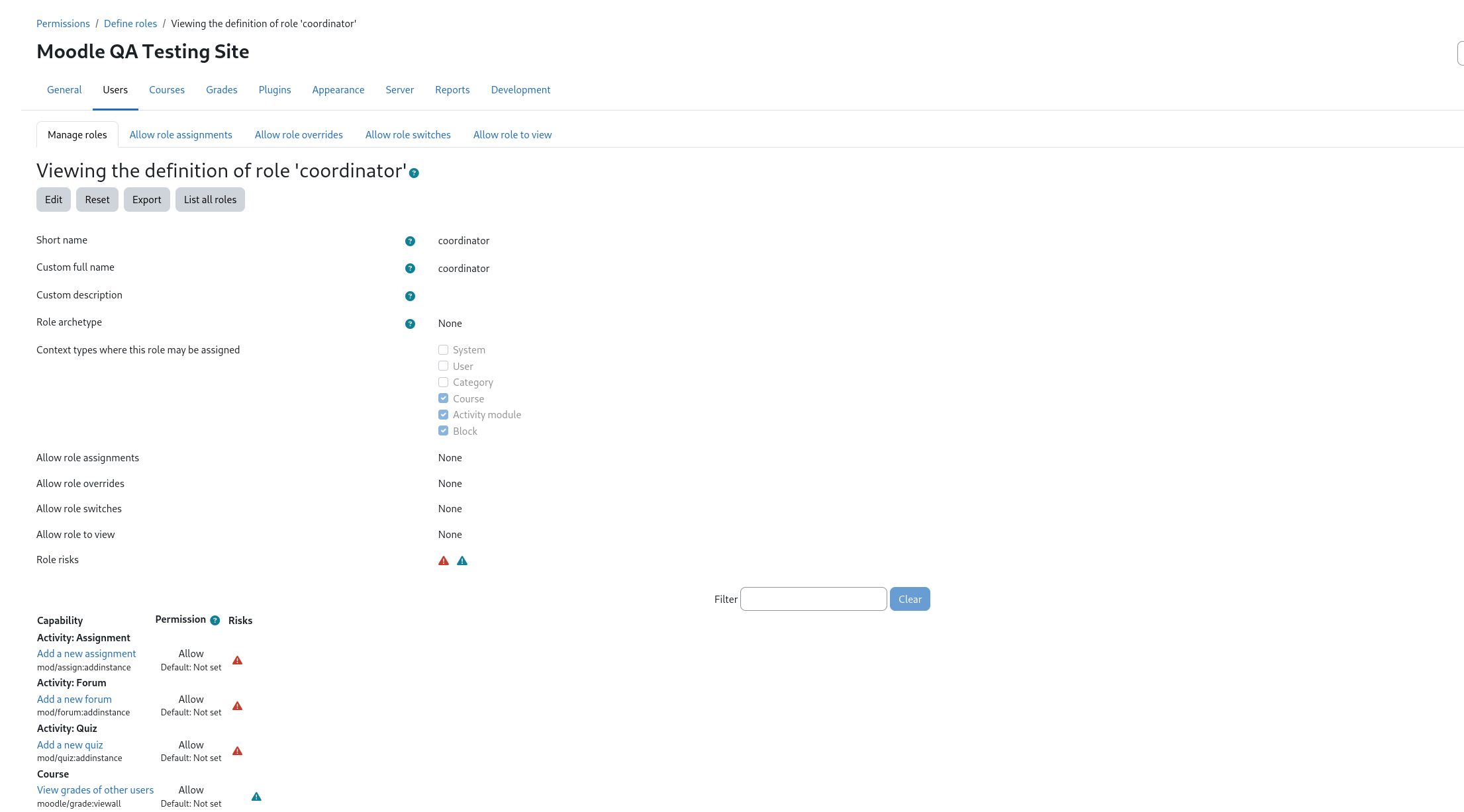The height and width of the screenshot is (812, 1464).
Task: Click risk icon for Add a new quiz
Action: coord(237,751)
